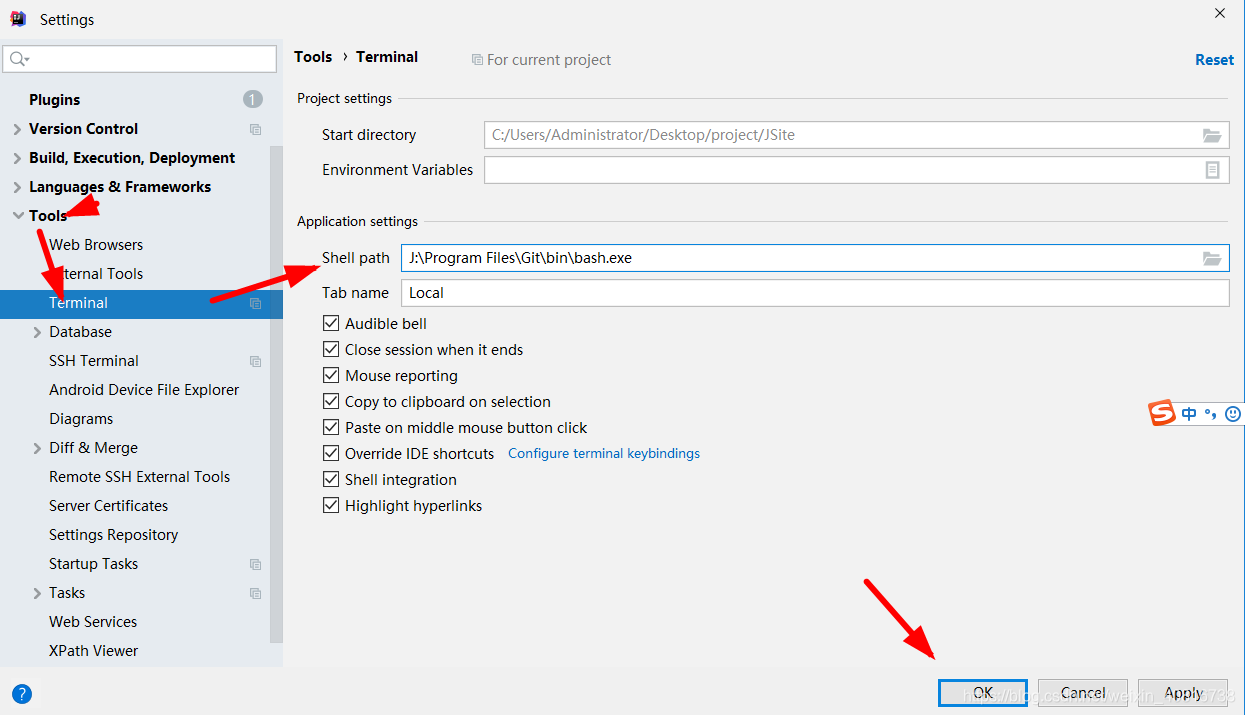This screenshot has width=1245, height=715.
Task: Click the search magnifier icon in settings
Action: click(x=19, y=59)
